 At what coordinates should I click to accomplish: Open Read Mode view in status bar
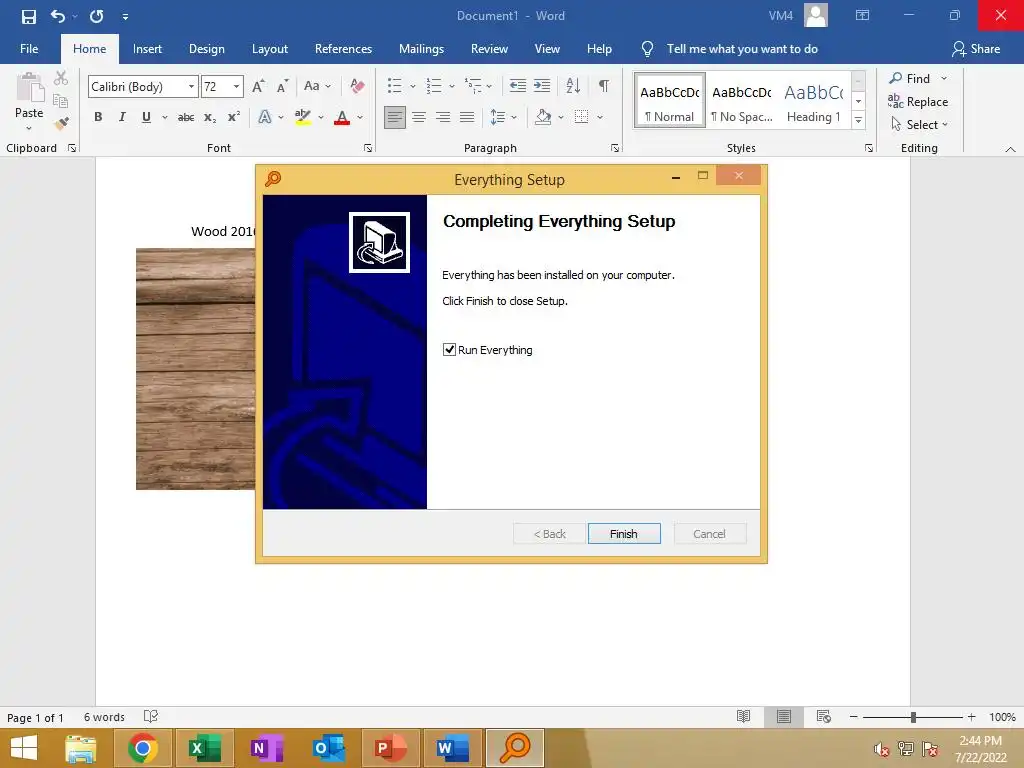point(743,716)
